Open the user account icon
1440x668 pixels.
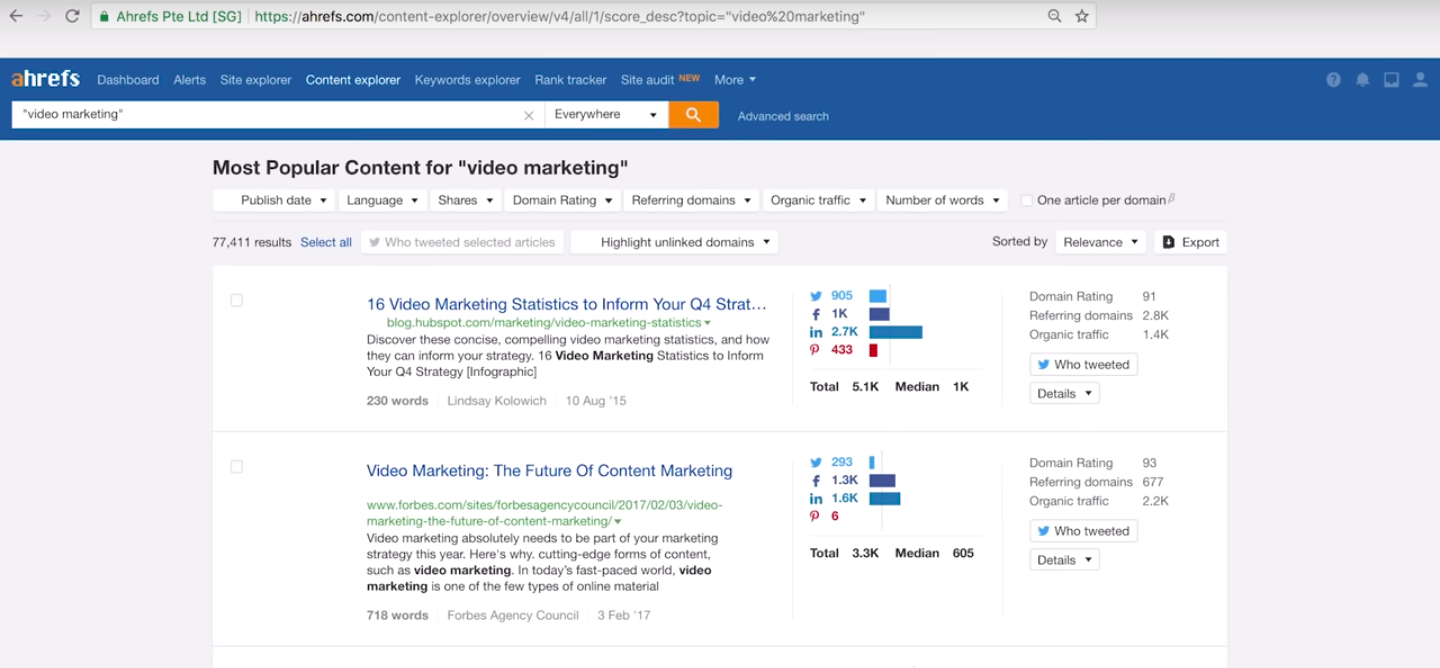(x=1420, y=80)
